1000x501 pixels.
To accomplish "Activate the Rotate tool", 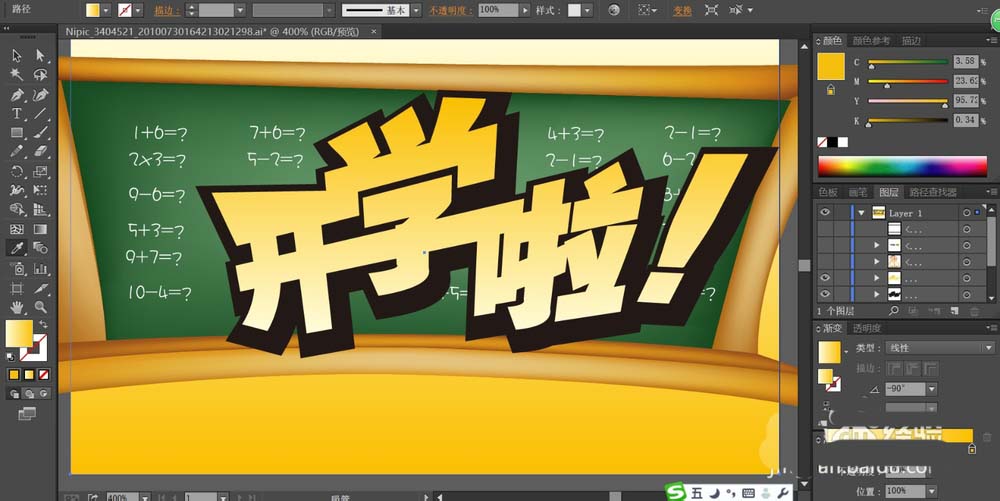I will pos(17,171).
